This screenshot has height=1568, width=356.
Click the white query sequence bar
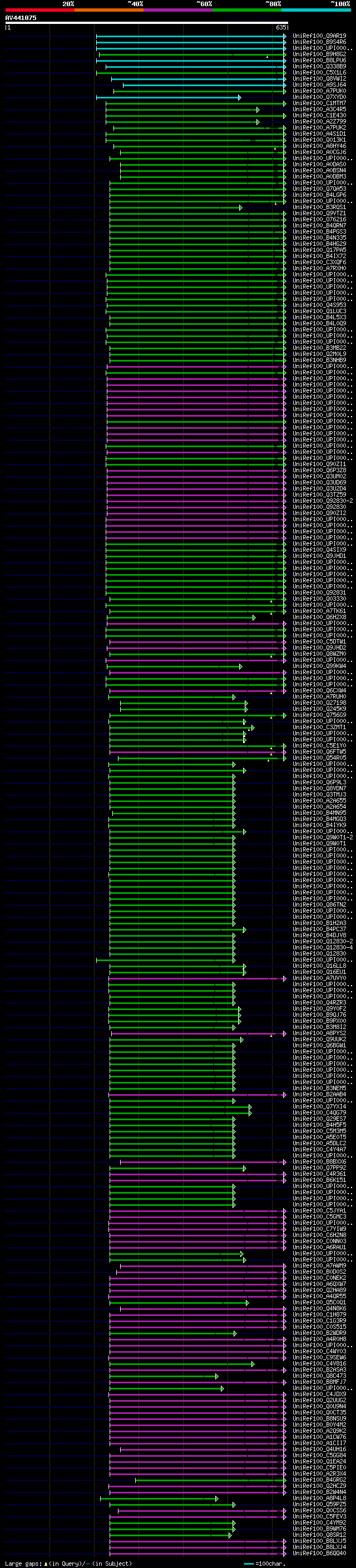(x=147, y=23)
